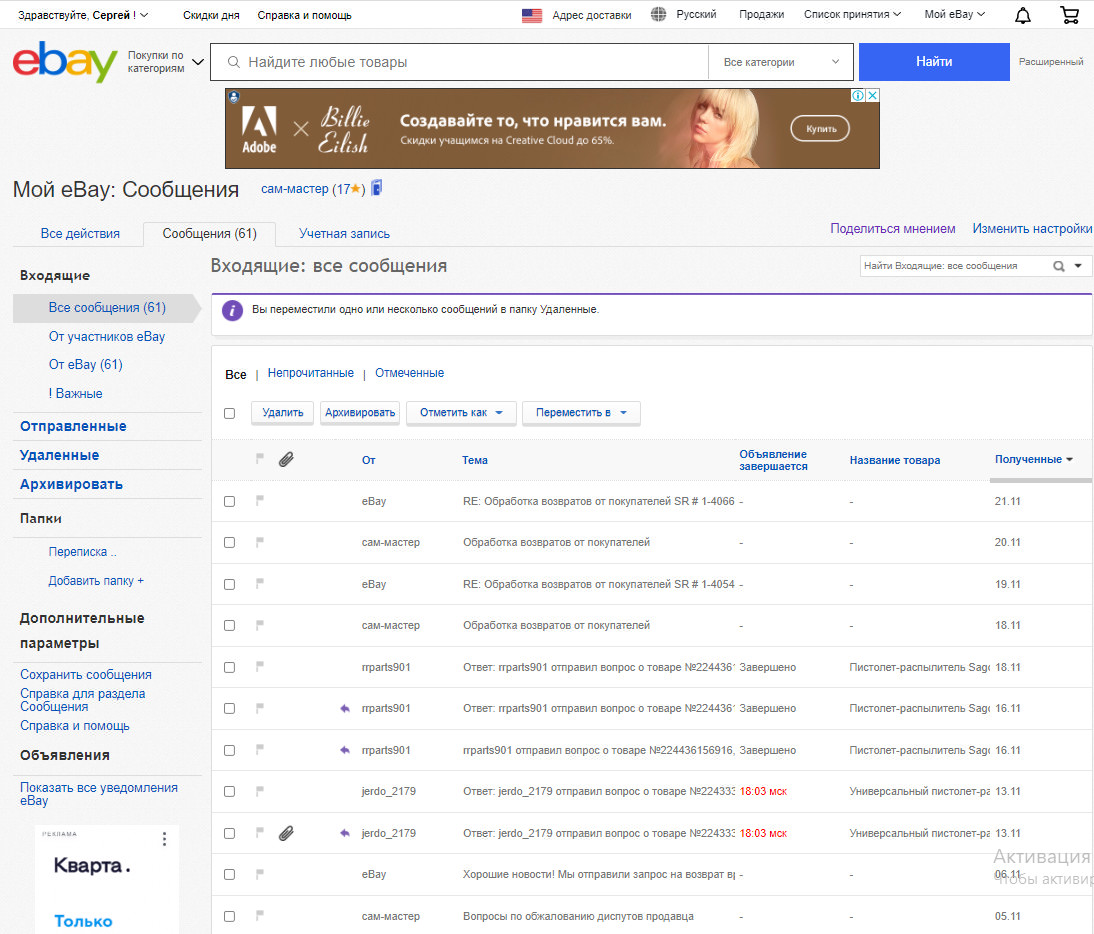Expand the Отметить как dropdown
Viewport: 1094px width, 934px height.
pos(461,412)
